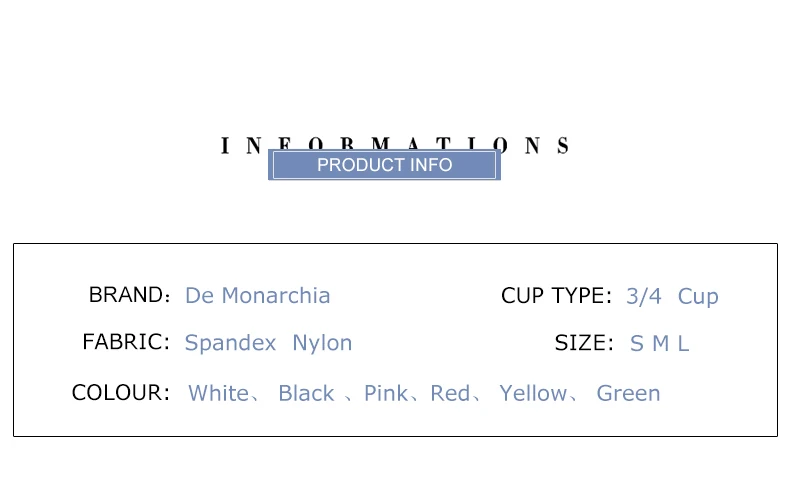The height and width of the screenshot is (496, 790).
Task: Choose the White colour option
Action: [218, 393]
